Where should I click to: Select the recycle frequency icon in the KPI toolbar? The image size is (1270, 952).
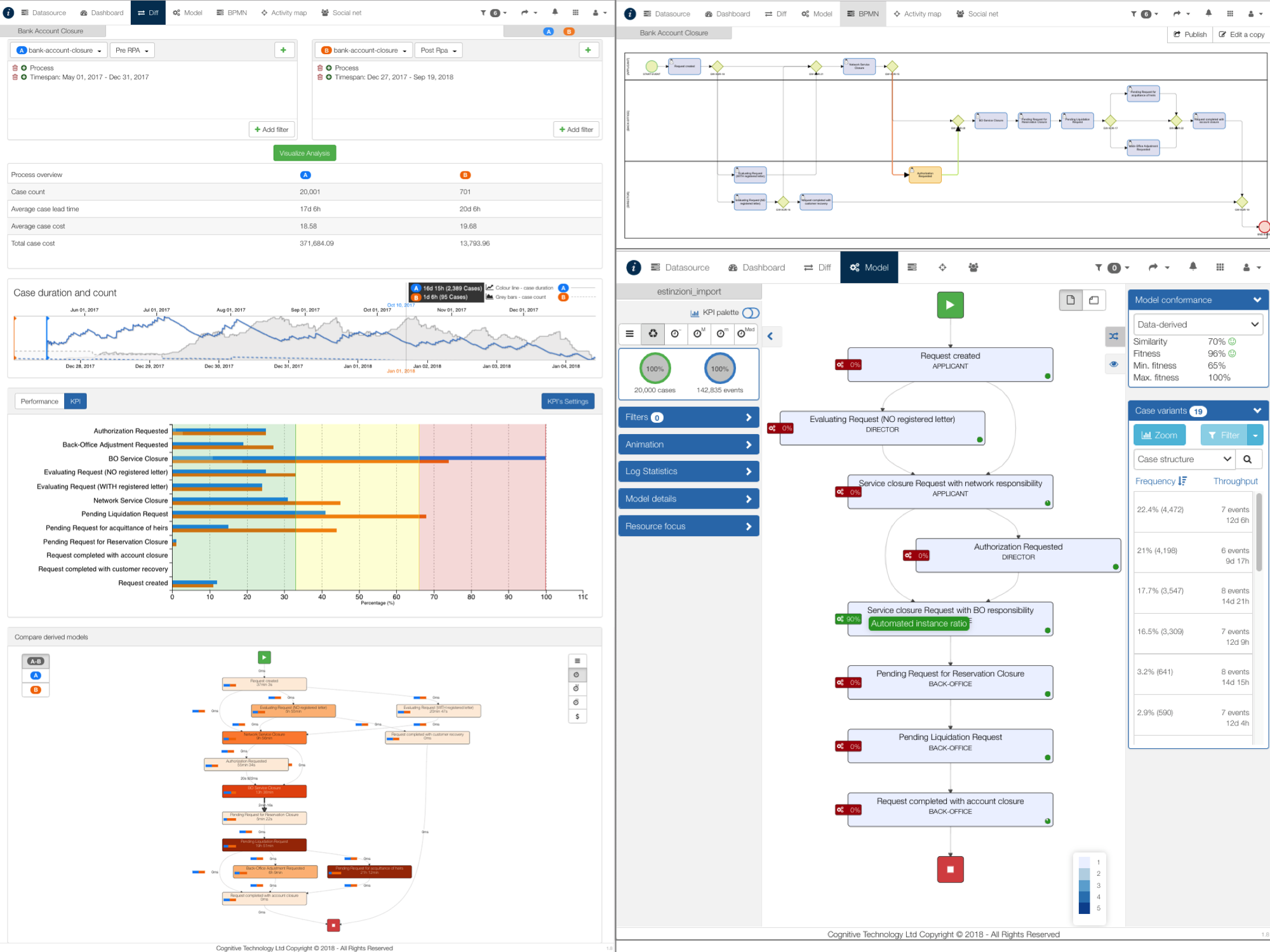pyautogui.click(x=653, y=334)
